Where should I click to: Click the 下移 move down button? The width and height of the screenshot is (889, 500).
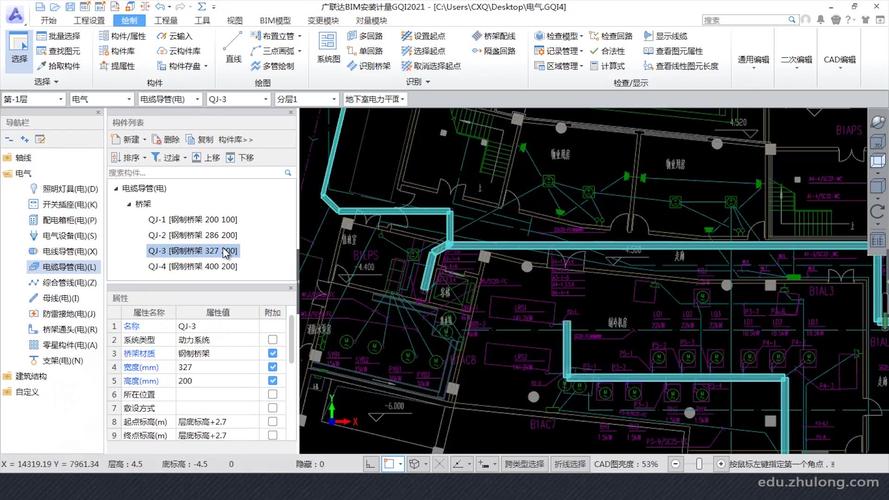(240, 158)
